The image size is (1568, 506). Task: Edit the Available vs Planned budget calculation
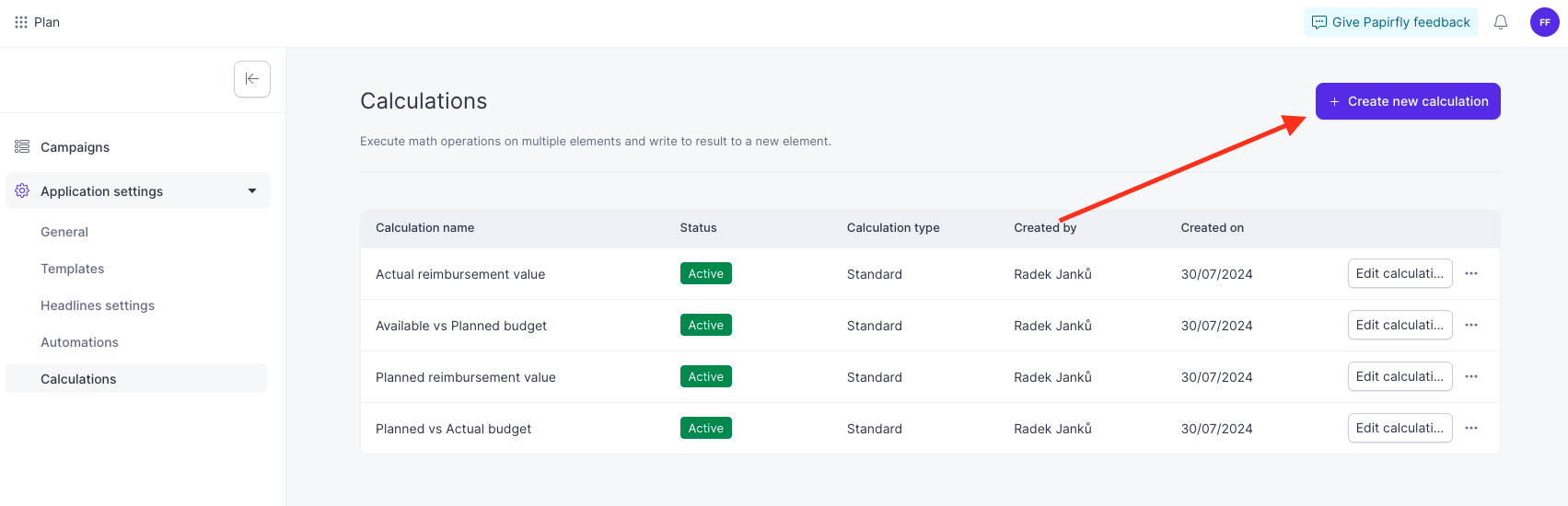pyautogui.click(x=1400, y=325)
